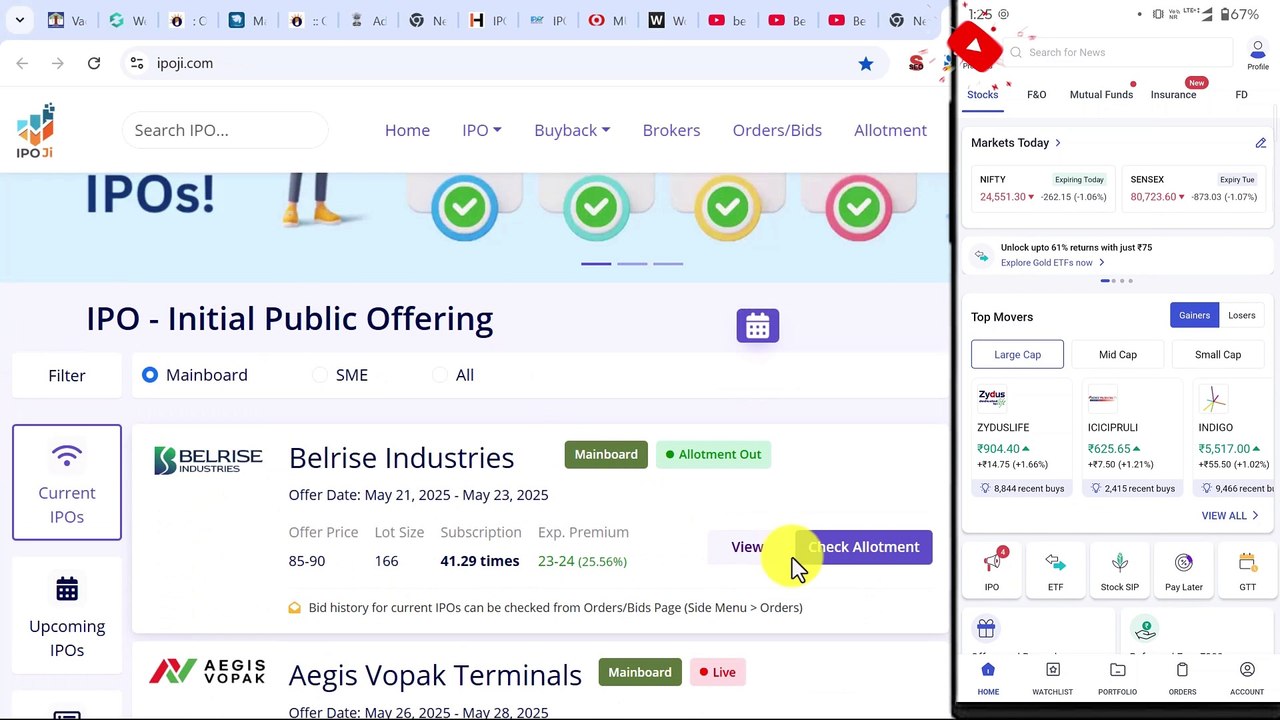Open the NIFTY index card

coord(1041,188)
